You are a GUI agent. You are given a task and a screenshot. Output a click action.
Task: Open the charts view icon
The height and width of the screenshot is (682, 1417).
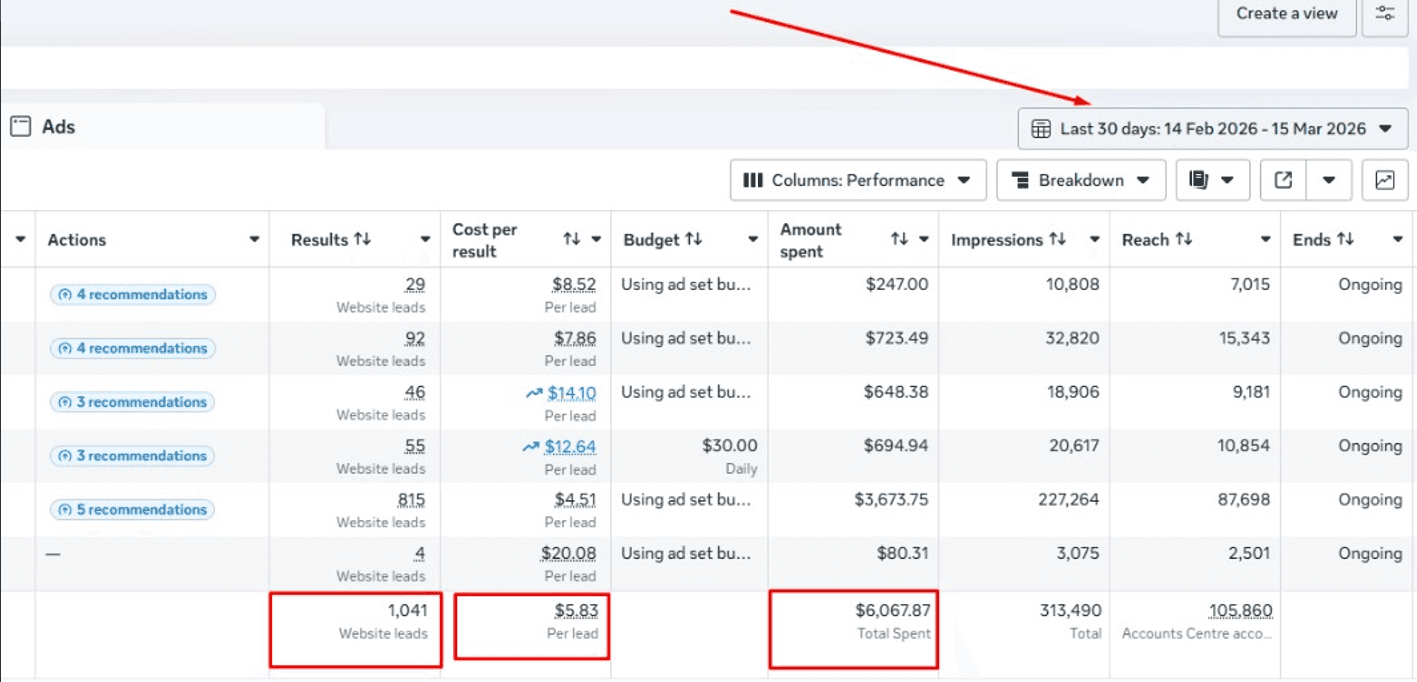1385,181
